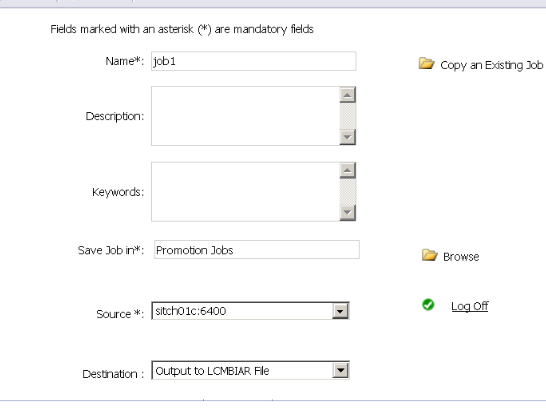Click the Browse text link
Image resolution: width=546 pixels, height=413 pixels.
461,257
